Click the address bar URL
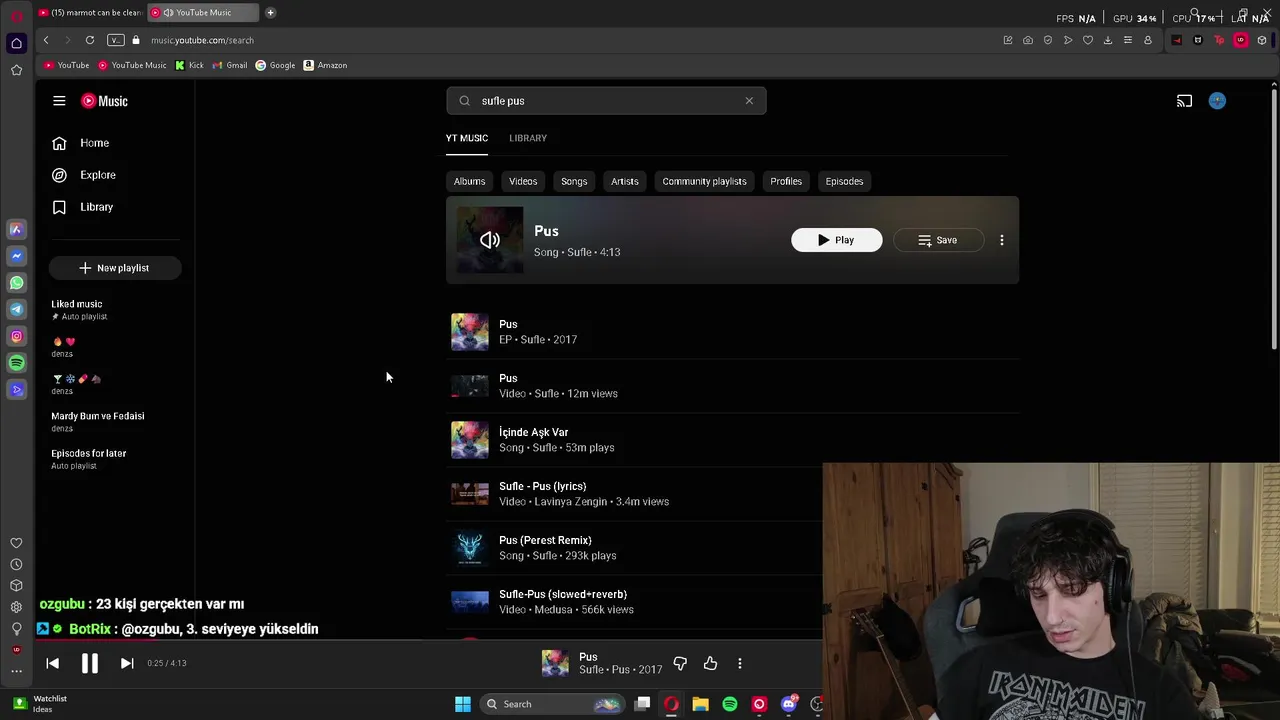 203,40
